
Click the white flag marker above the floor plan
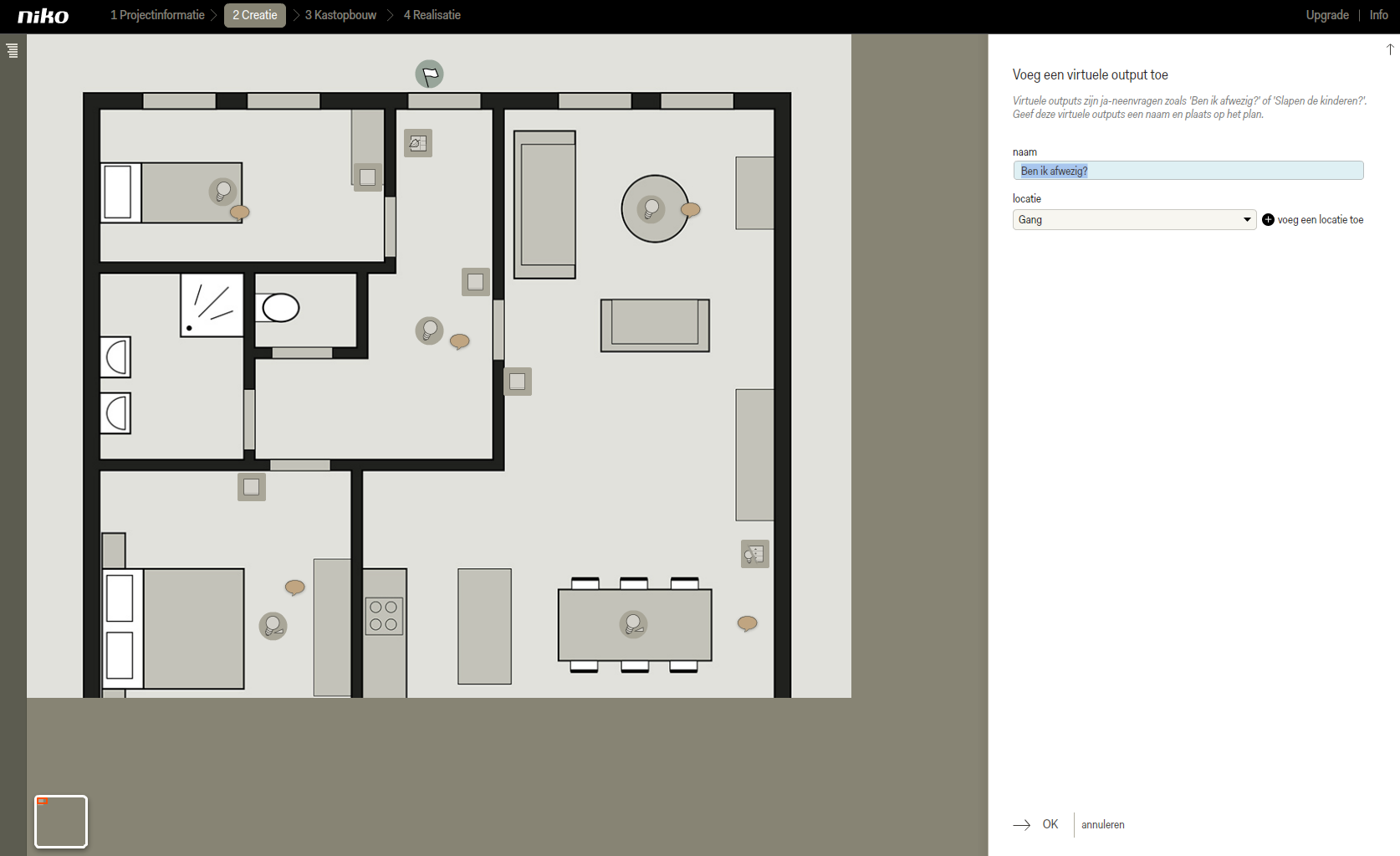429,74
